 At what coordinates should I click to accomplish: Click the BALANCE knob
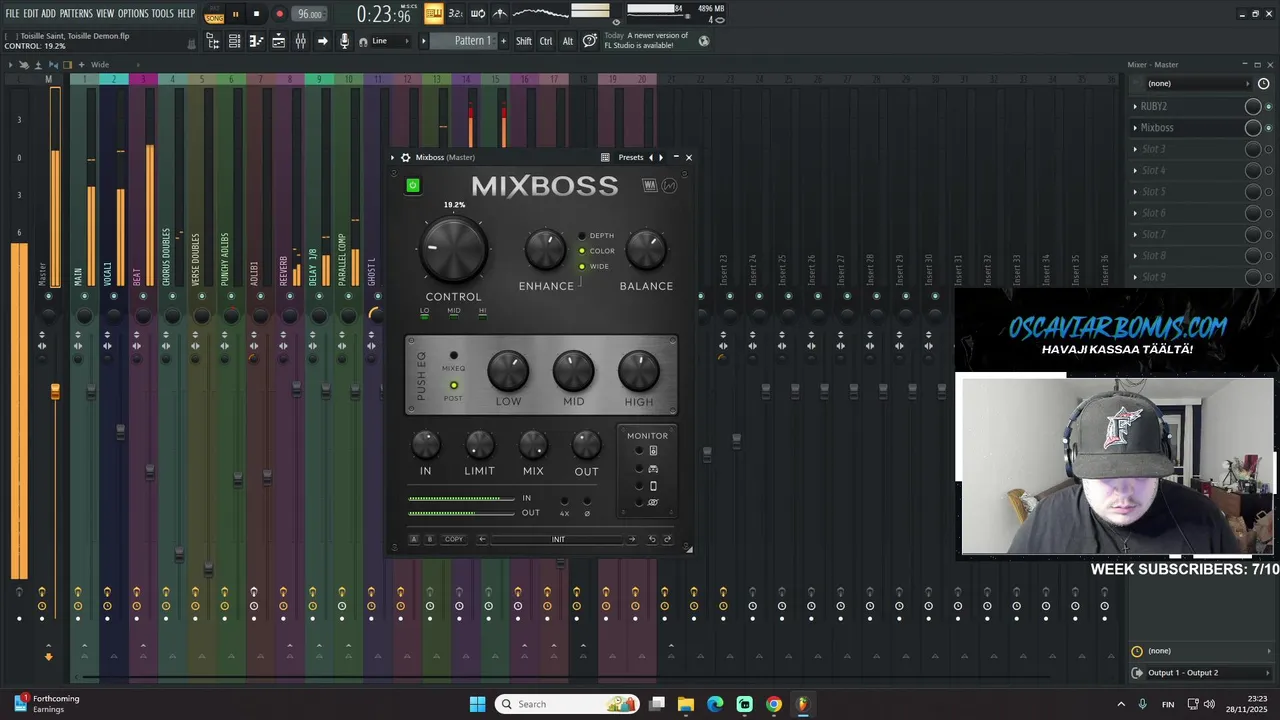[646, 250]
